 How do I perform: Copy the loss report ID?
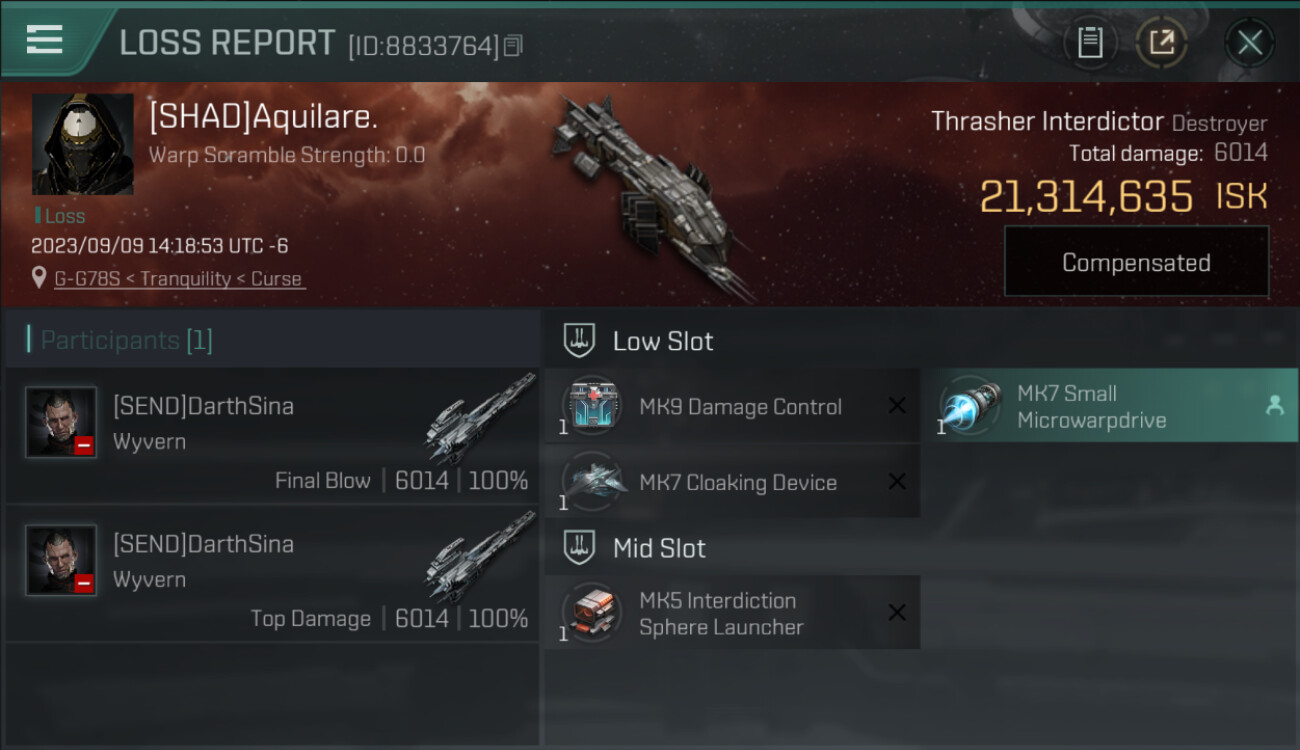click(513, 46)
